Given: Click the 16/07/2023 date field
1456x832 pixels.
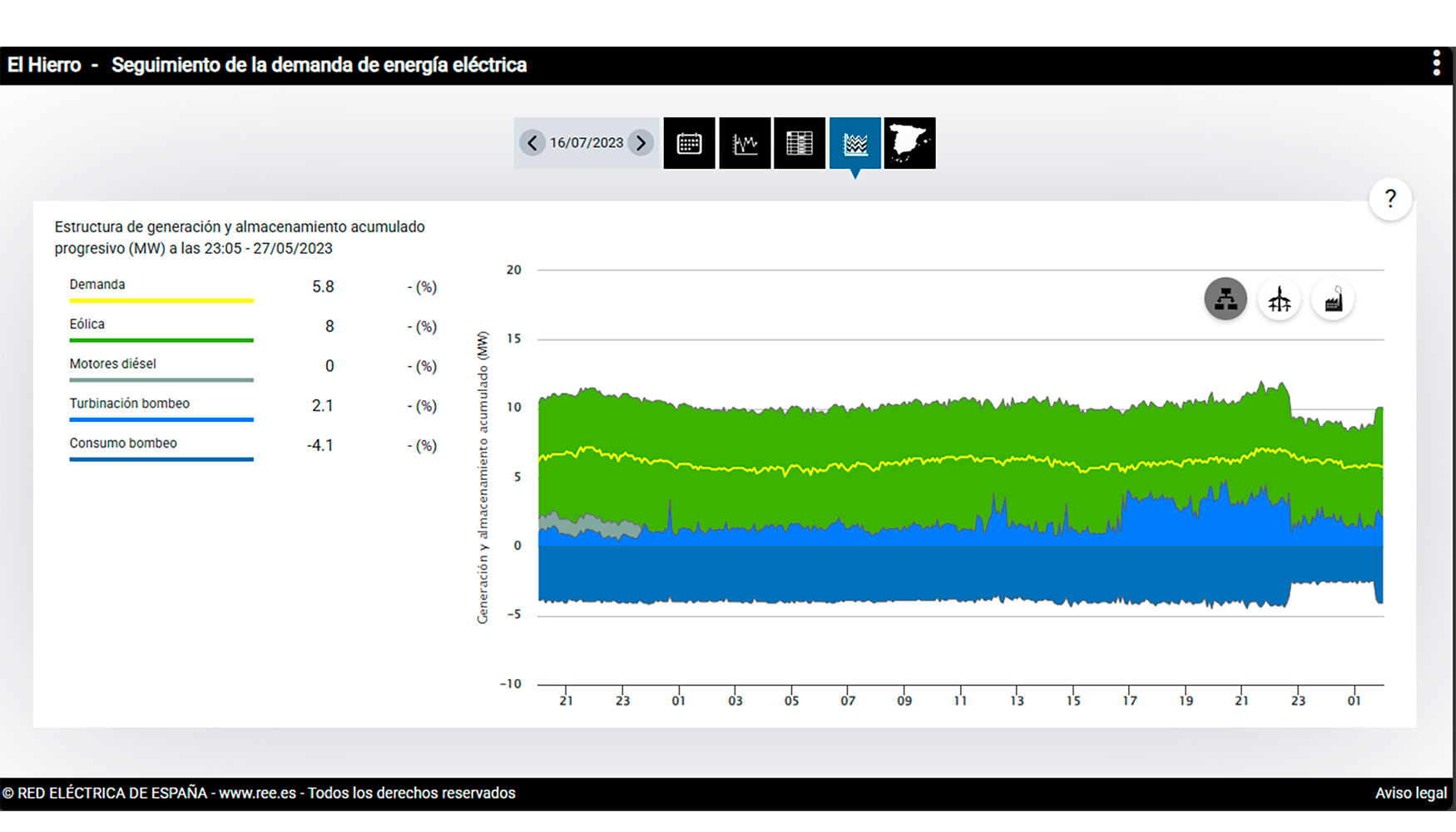Looking at the screenshot, I should [587, 143].
